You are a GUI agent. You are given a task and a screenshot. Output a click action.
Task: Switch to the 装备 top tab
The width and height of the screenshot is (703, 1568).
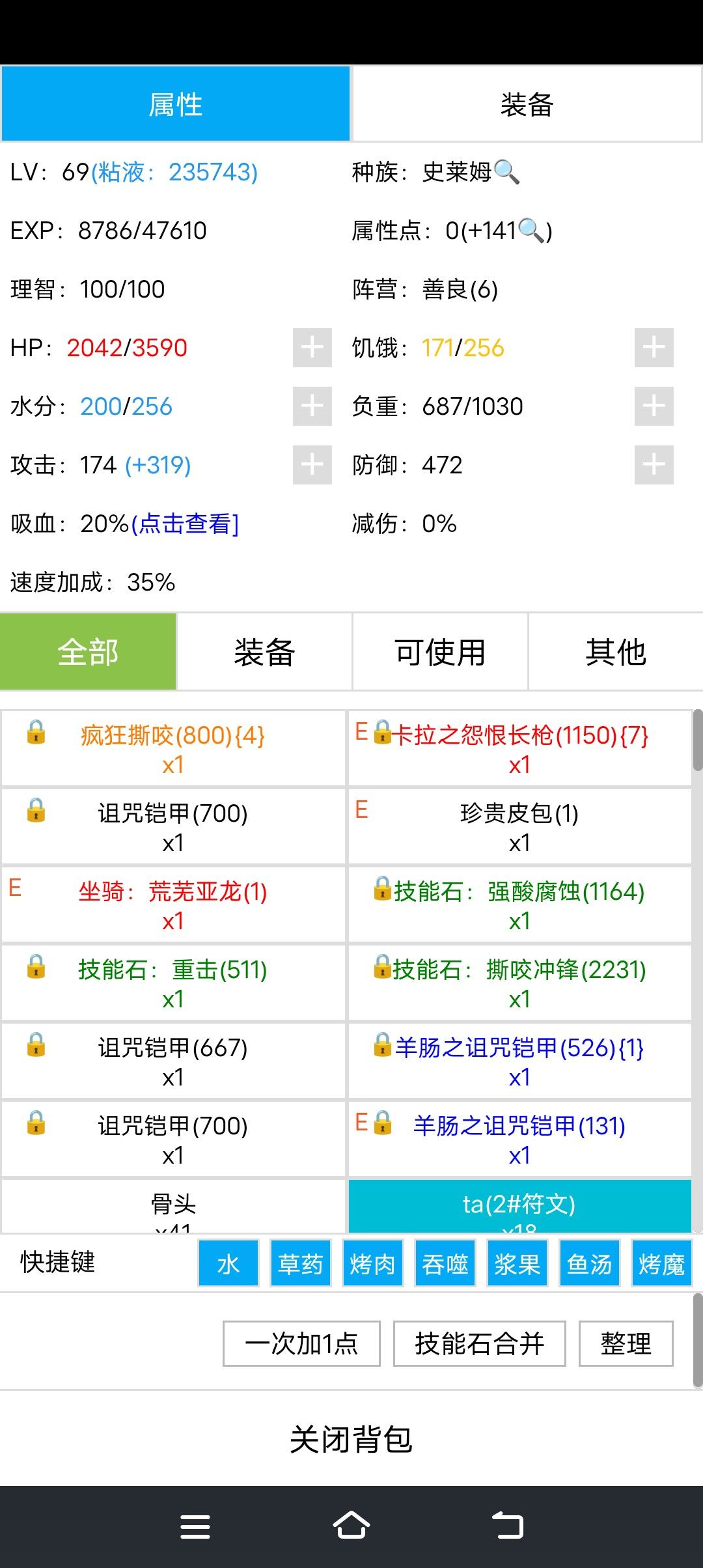click(527, 104)
